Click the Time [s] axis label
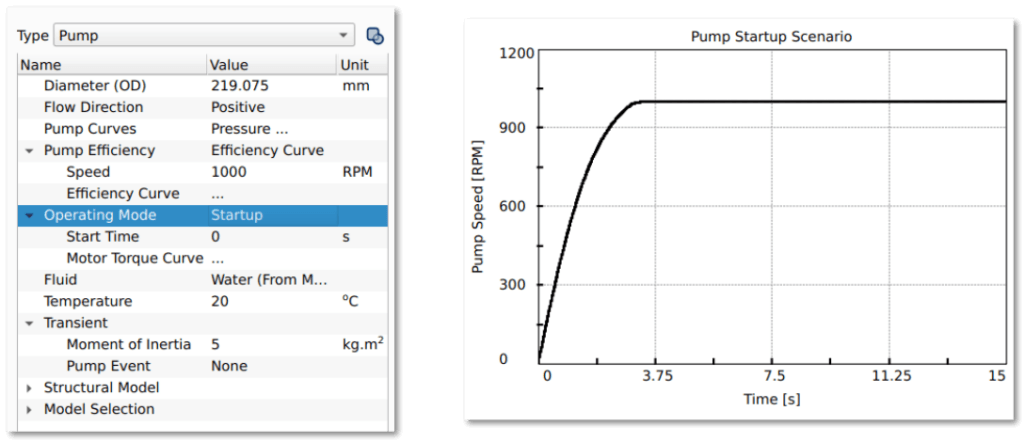This screenshot has height=442, width=1024. point(771,399)
